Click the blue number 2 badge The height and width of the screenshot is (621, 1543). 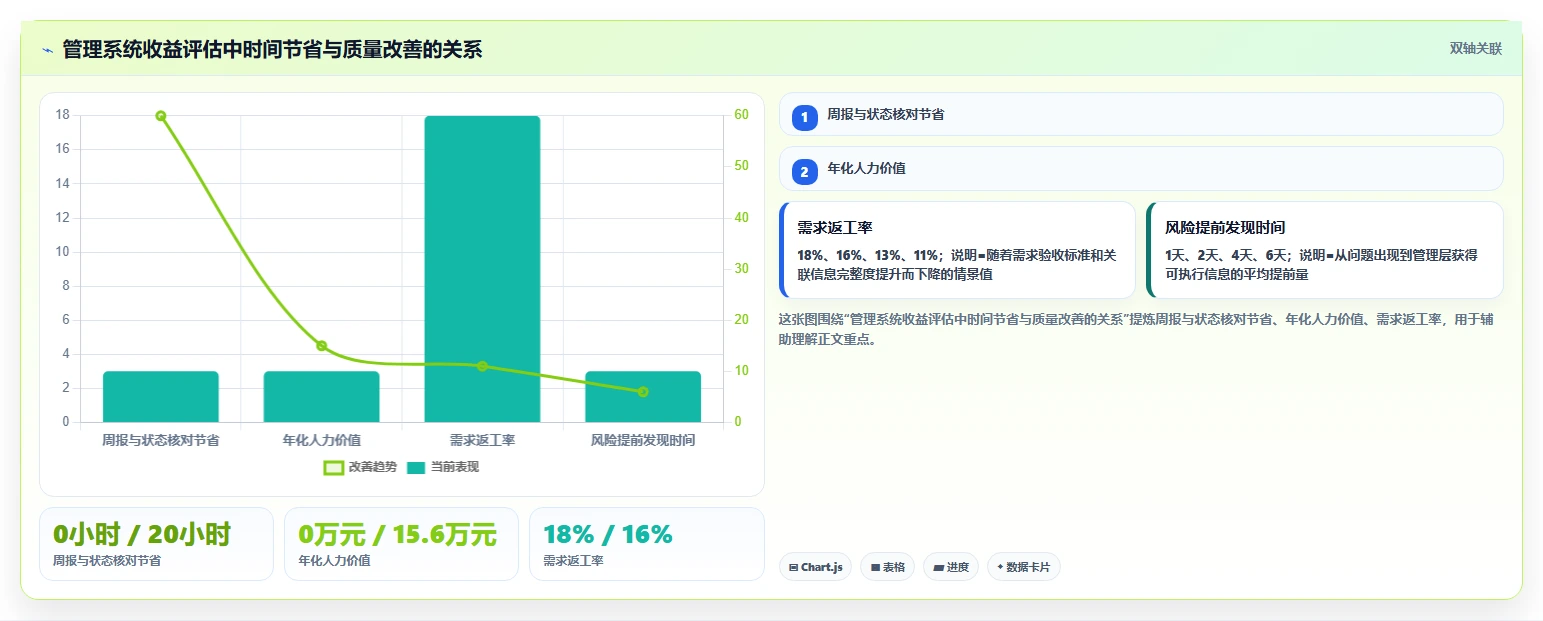pyautogui.click(x=805, y=172)
